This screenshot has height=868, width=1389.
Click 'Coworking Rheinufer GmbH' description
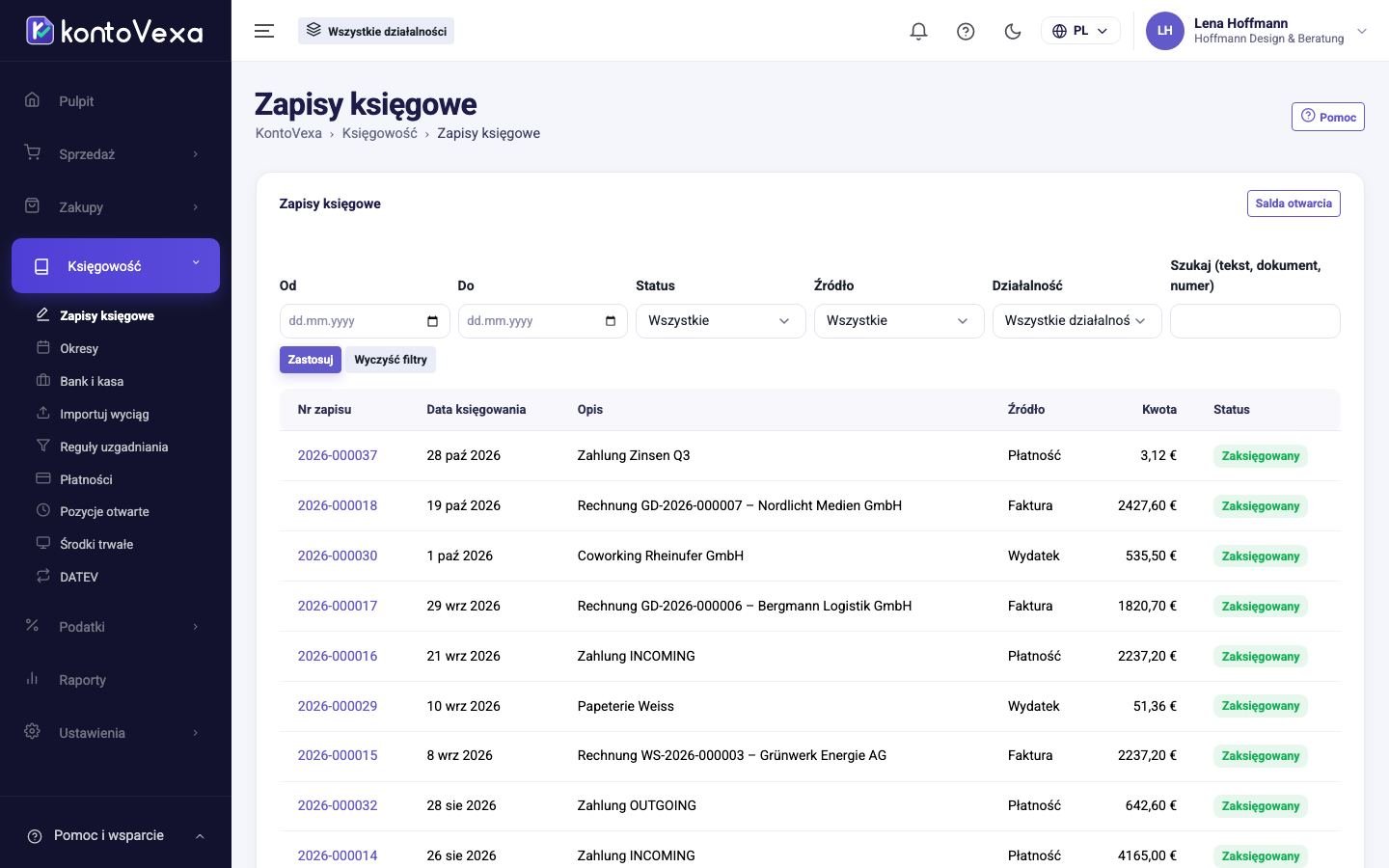coord(661,556)
